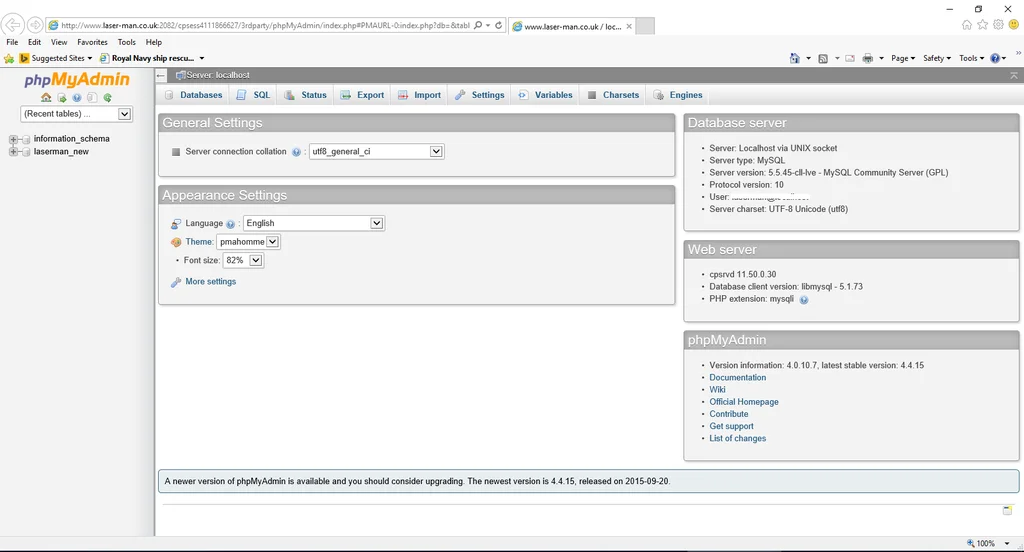This screenshot has width=1024, height=552.
Task: Open the Documentation link
Action: [737, 378]
